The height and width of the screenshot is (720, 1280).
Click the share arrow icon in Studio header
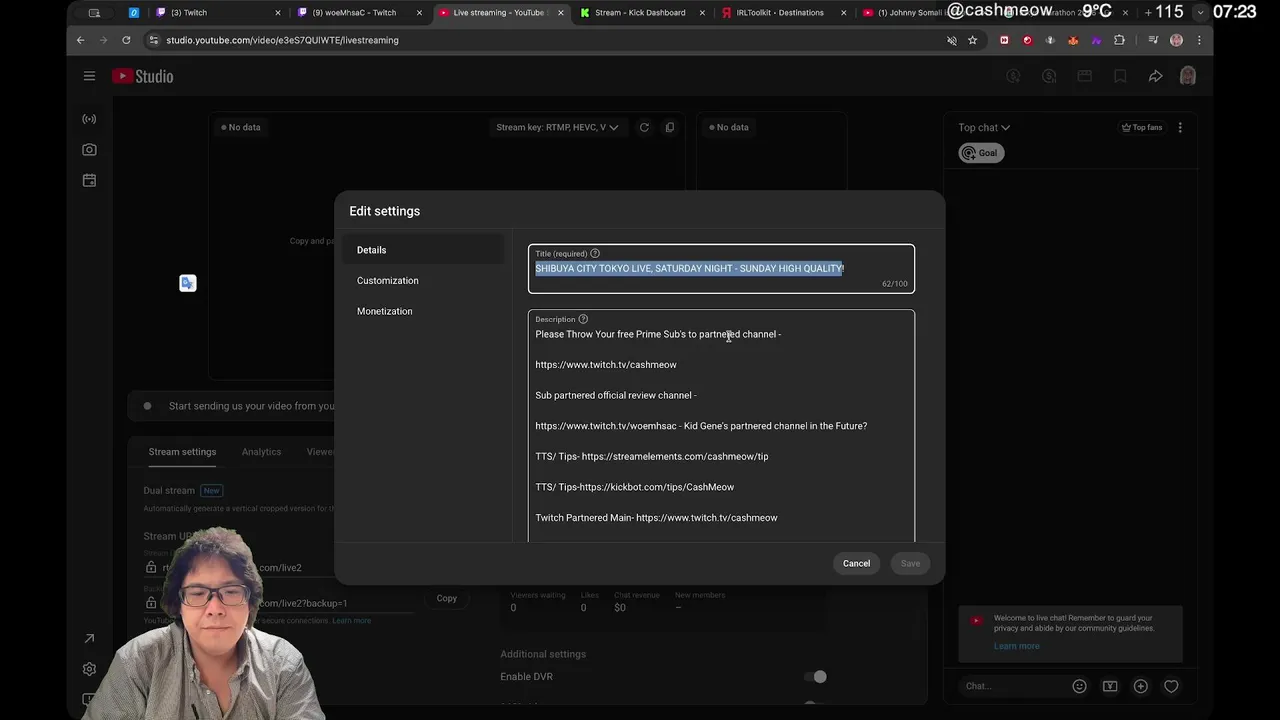click(x=1155, y=76)
